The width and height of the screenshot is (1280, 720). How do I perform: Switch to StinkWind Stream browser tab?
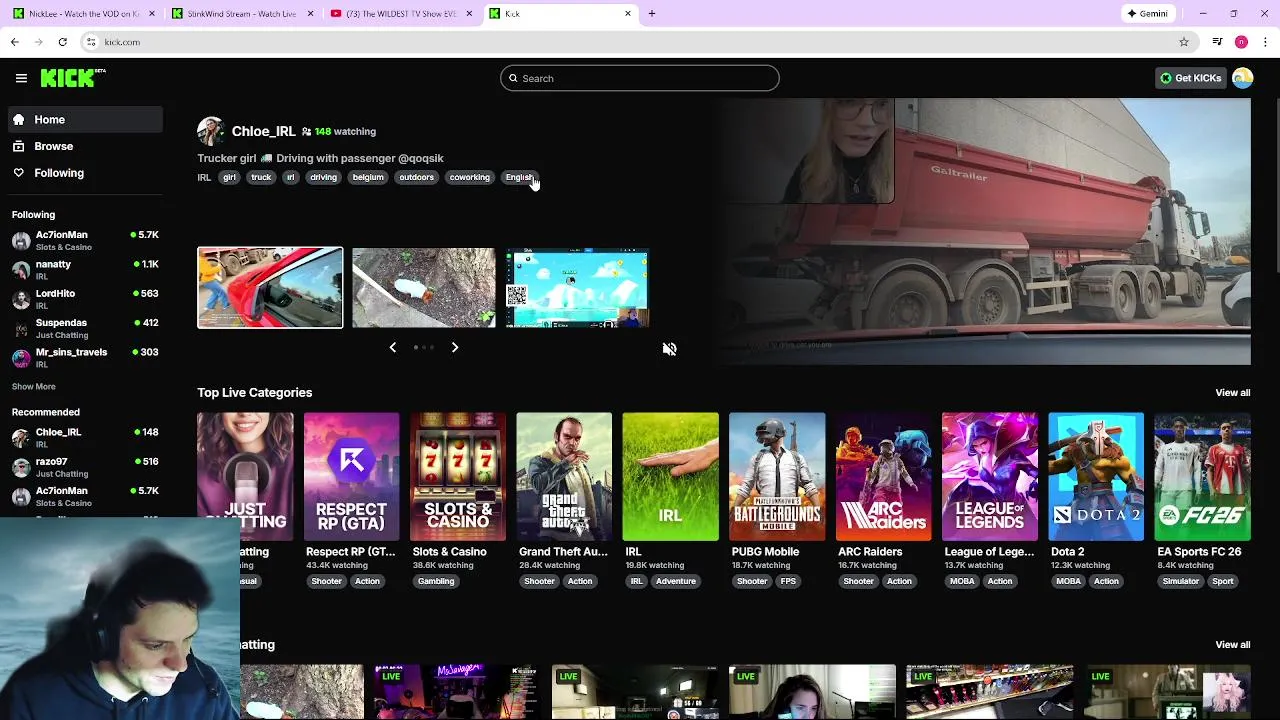(x=241, y=13)
